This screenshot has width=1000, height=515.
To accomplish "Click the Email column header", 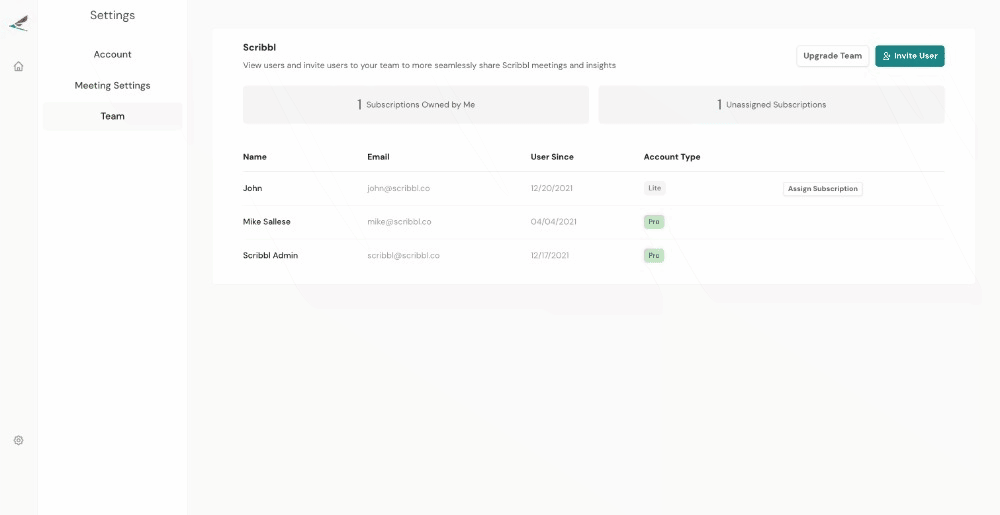I will coord(378,157).
